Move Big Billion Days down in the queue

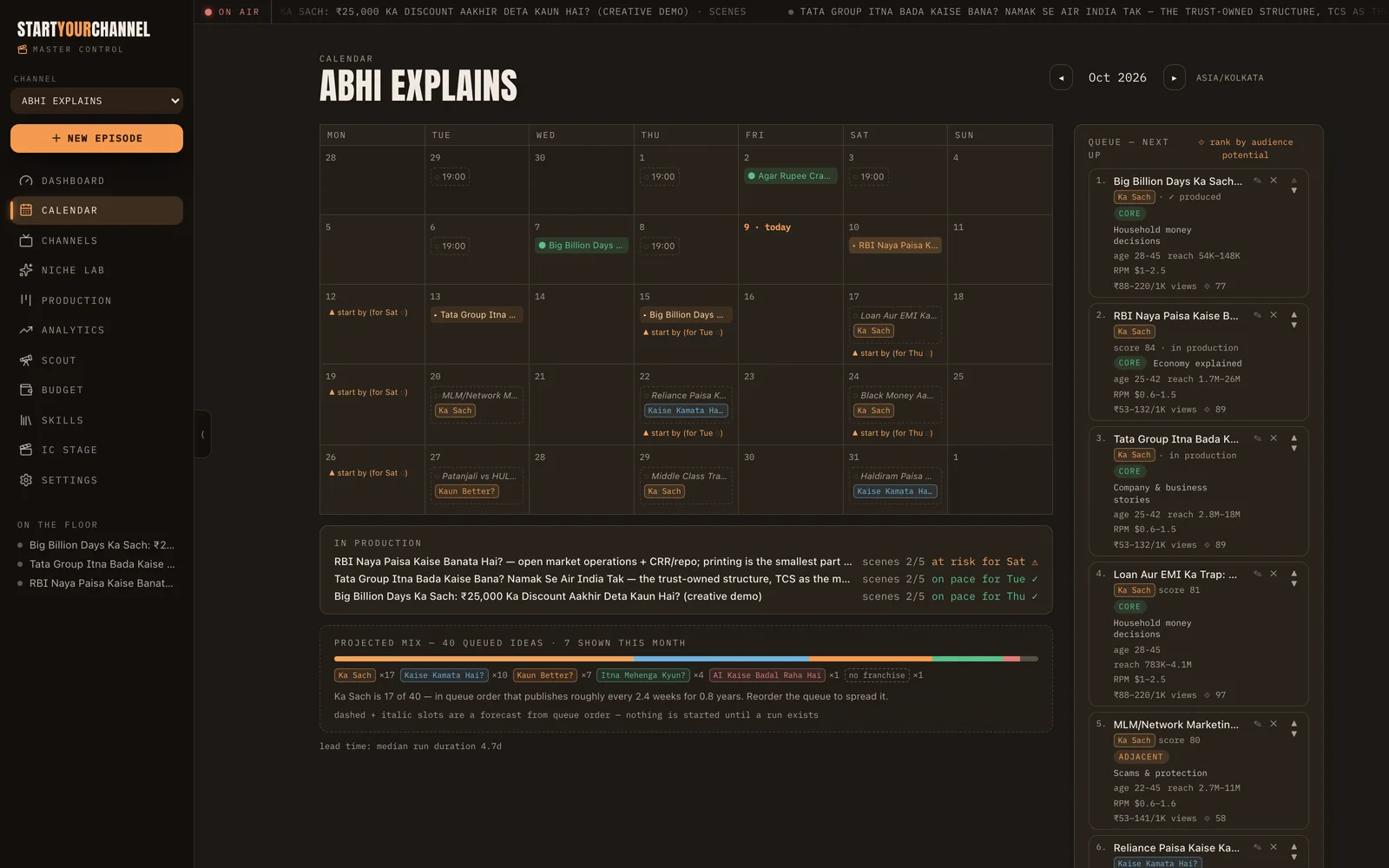1294,190
